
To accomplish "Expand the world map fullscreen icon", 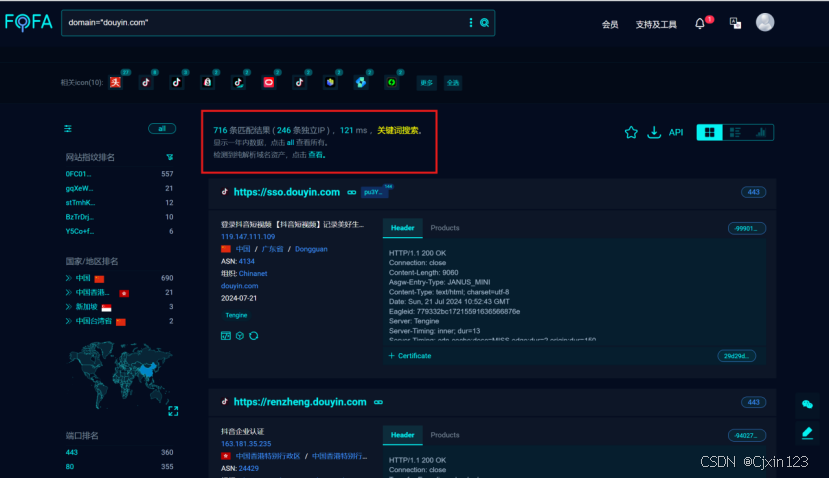I will click(173, 411).
